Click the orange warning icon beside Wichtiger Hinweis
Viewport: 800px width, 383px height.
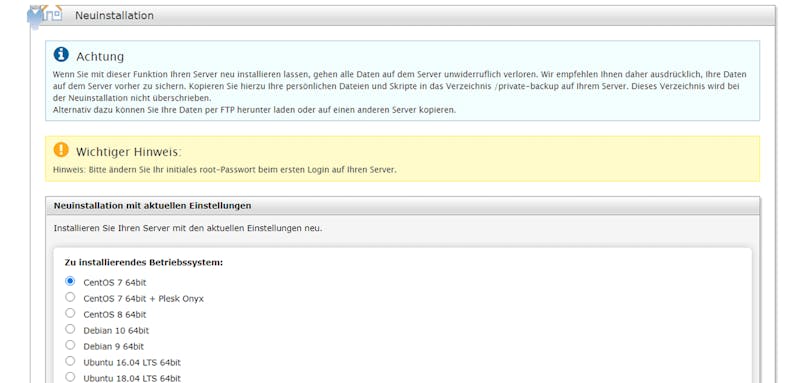coord(61,149)
